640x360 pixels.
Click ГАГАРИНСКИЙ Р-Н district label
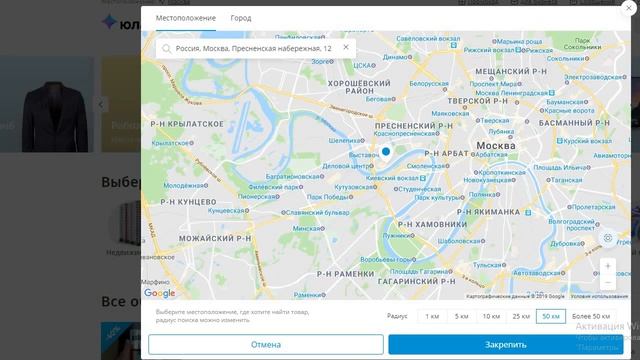(417, 282)
